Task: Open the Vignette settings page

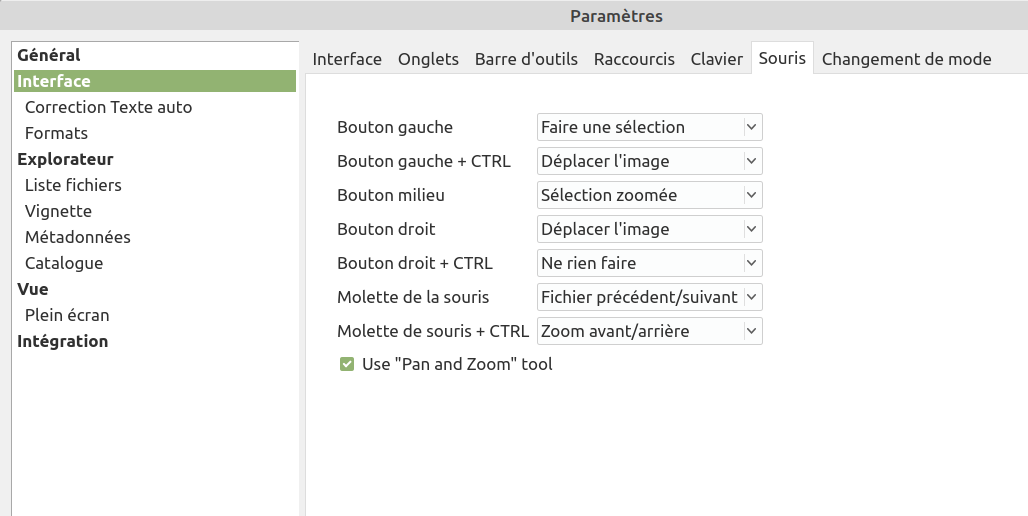Action: click(x=58, y=211)
